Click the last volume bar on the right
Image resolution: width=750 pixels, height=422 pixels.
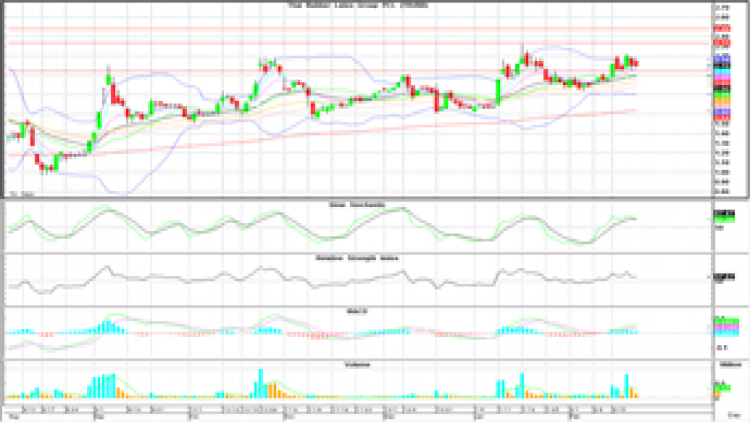coord(636,395)
